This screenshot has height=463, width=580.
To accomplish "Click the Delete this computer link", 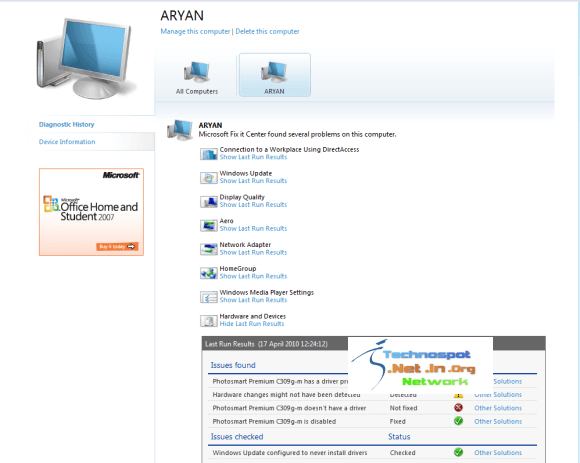I will coord(267,31).
